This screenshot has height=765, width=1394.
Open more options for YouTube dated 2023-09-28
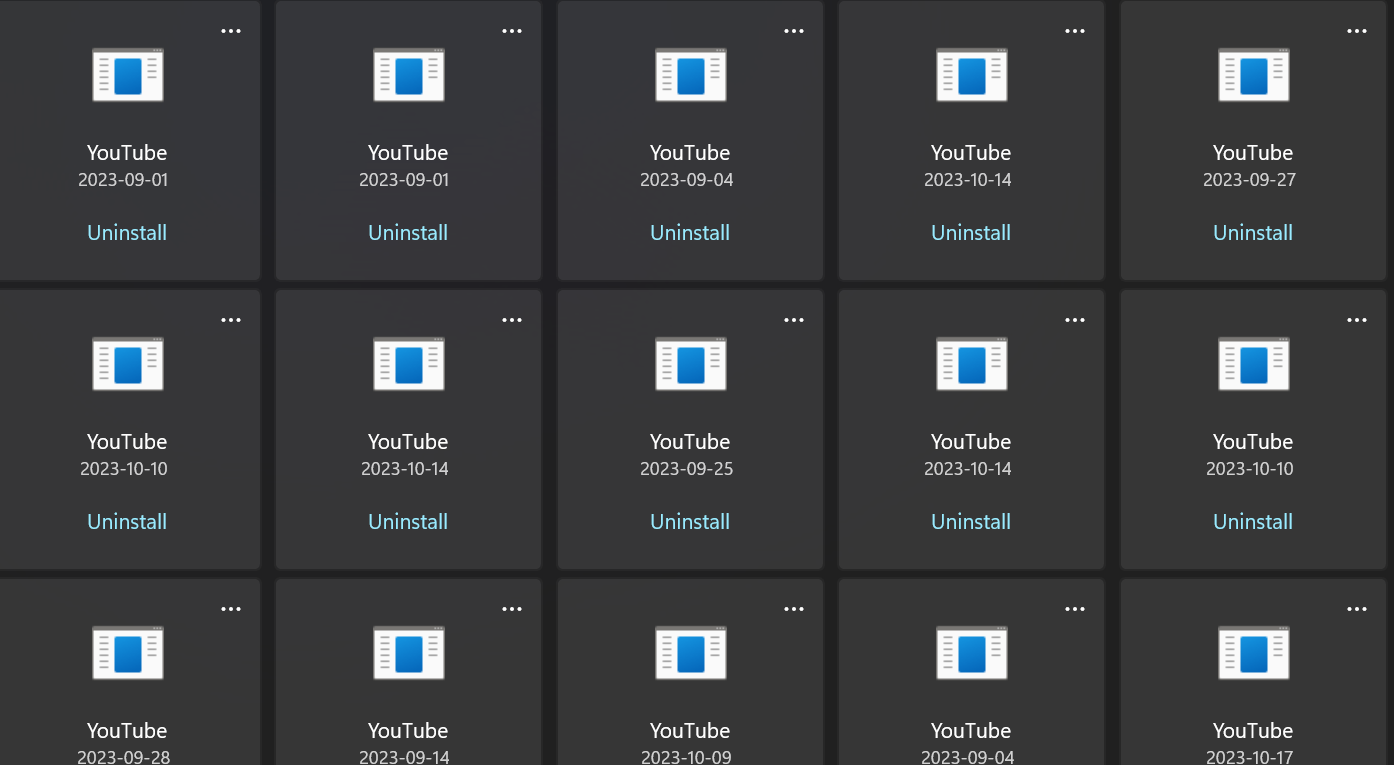231,609
